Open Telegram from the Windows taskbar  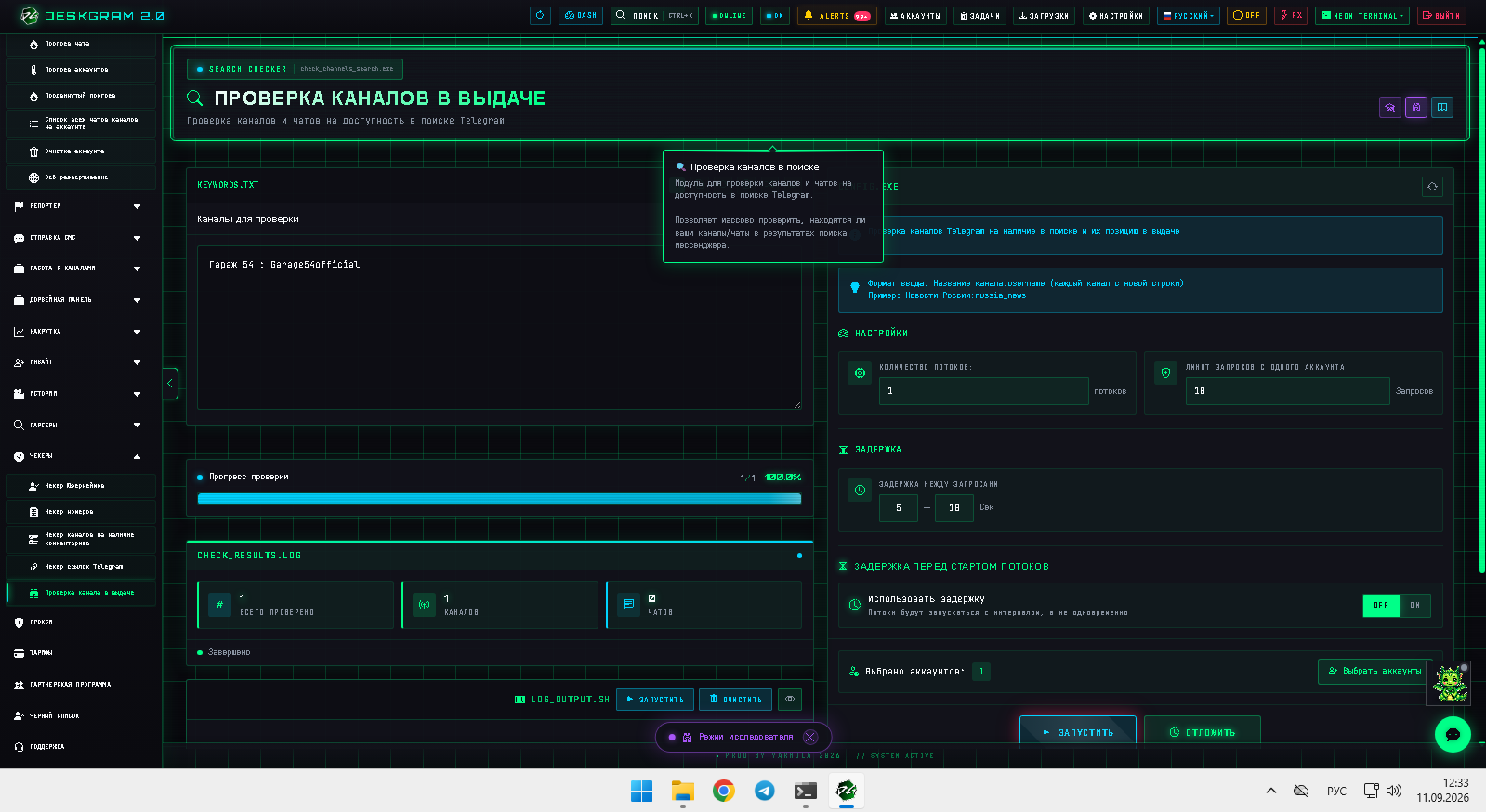765,791
